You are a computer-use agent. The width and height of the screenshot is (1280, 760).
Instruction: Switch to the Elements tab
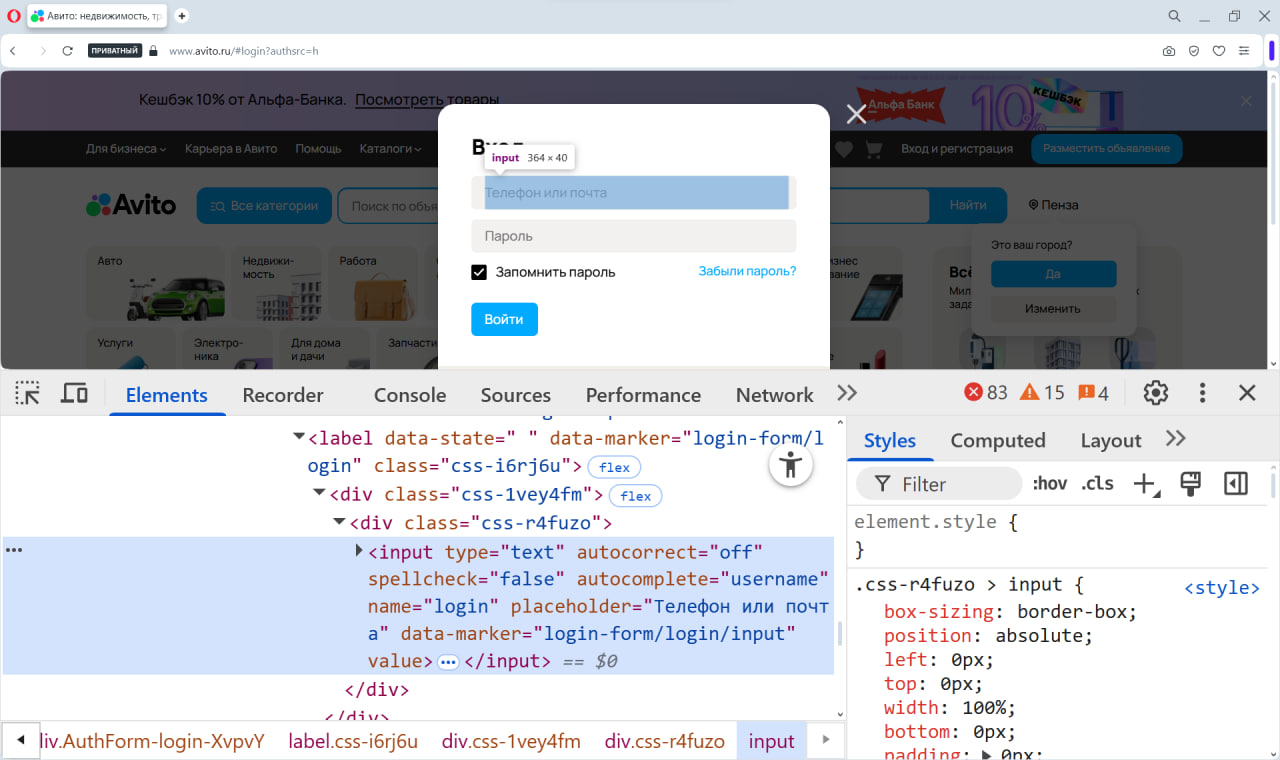[166, 395]
